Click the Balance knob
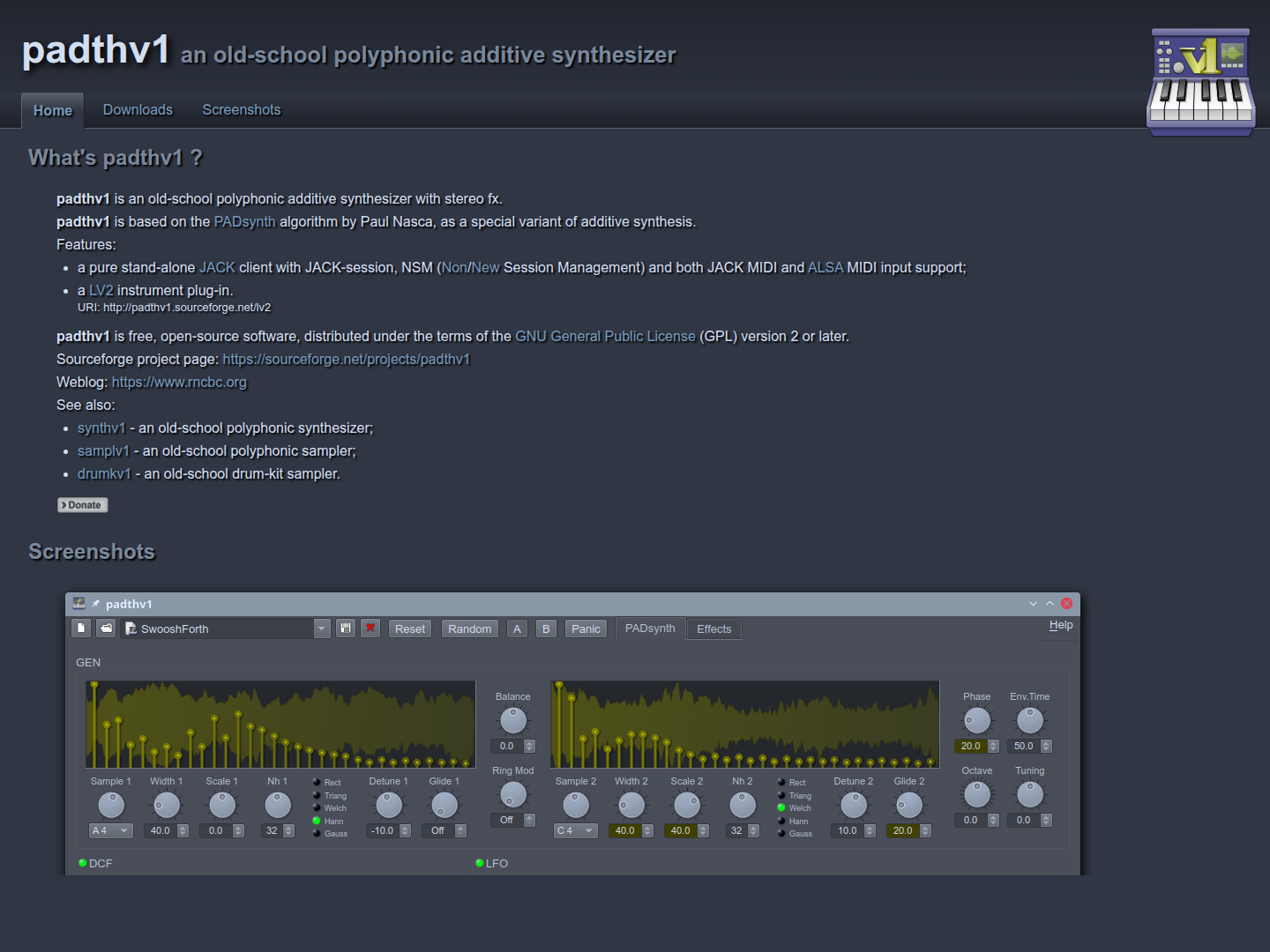 click(513, 721)
